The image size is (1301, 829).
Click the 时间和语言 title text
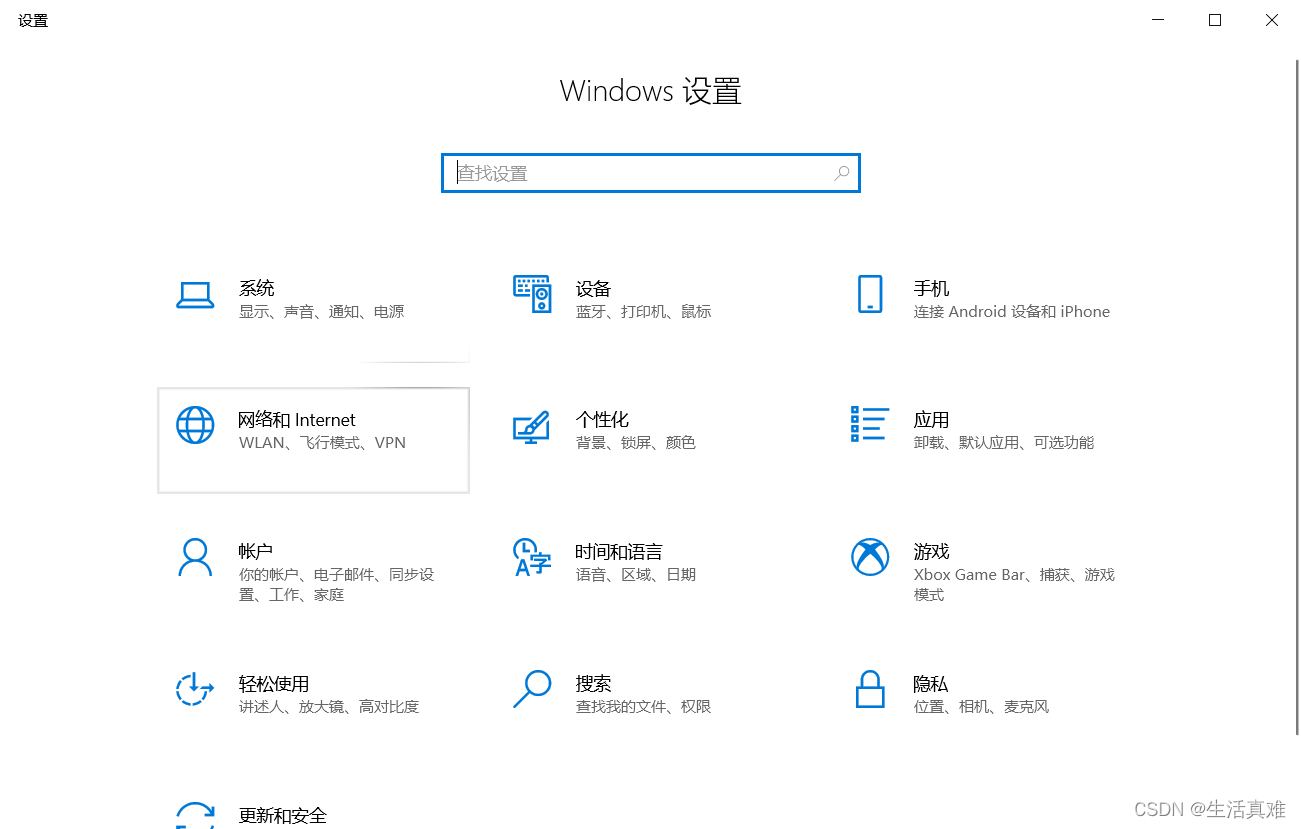pos(619,551)
